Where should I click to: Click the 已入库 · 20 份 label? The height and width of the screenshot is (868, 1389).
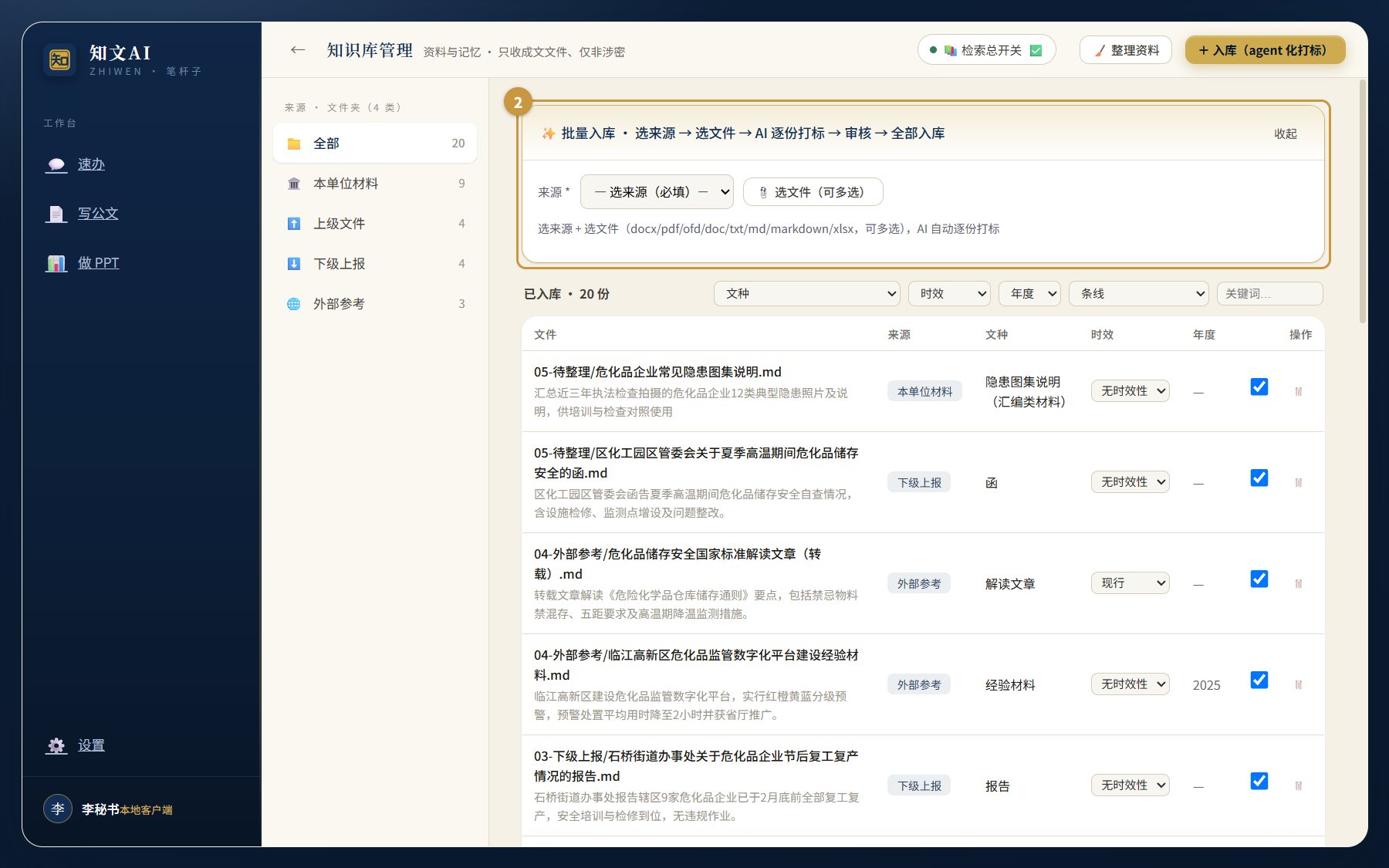[566, 294]
